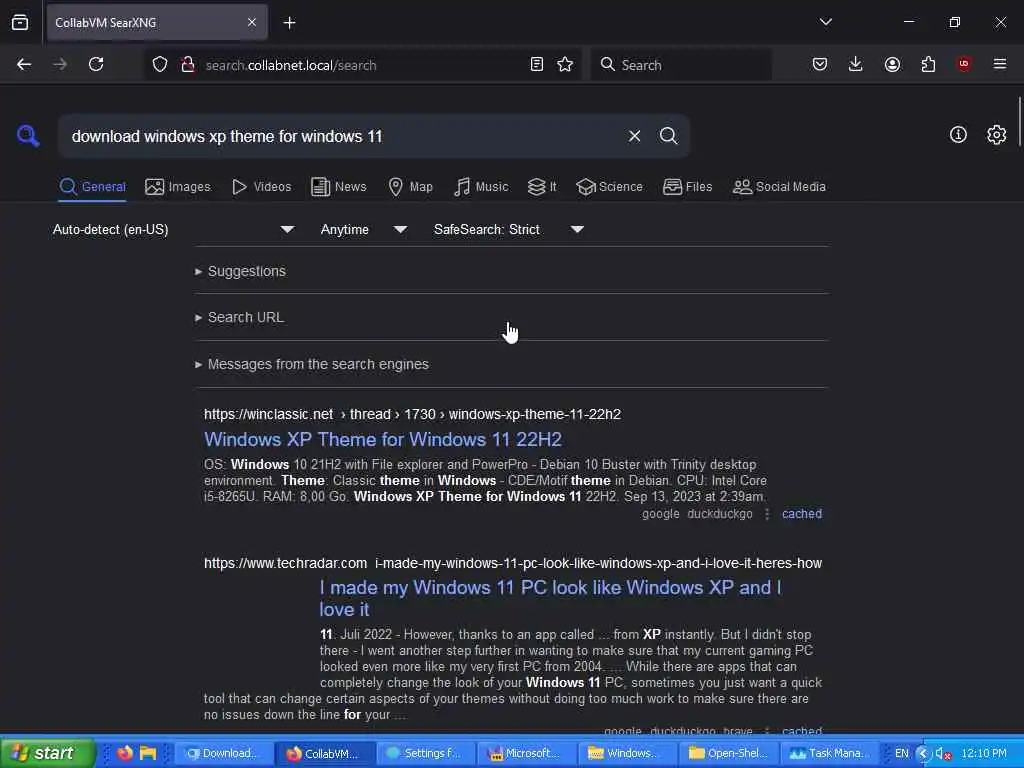The height and width of the screenshot is (768, 1024).
Task: Switch to Download taskbar window
Action: tap(222, 753)
